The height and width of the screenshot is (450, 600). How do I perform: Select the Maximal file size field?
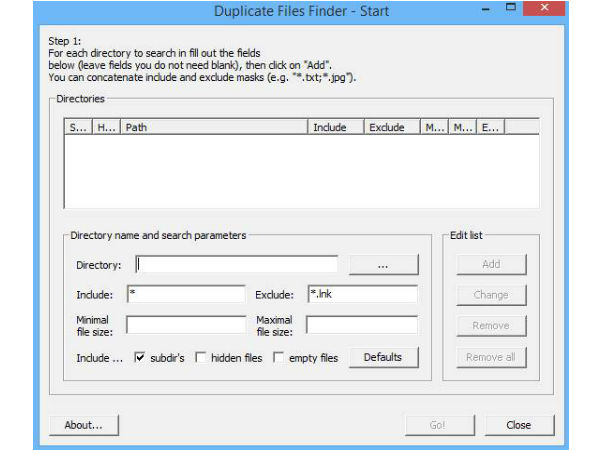[361, 325]
